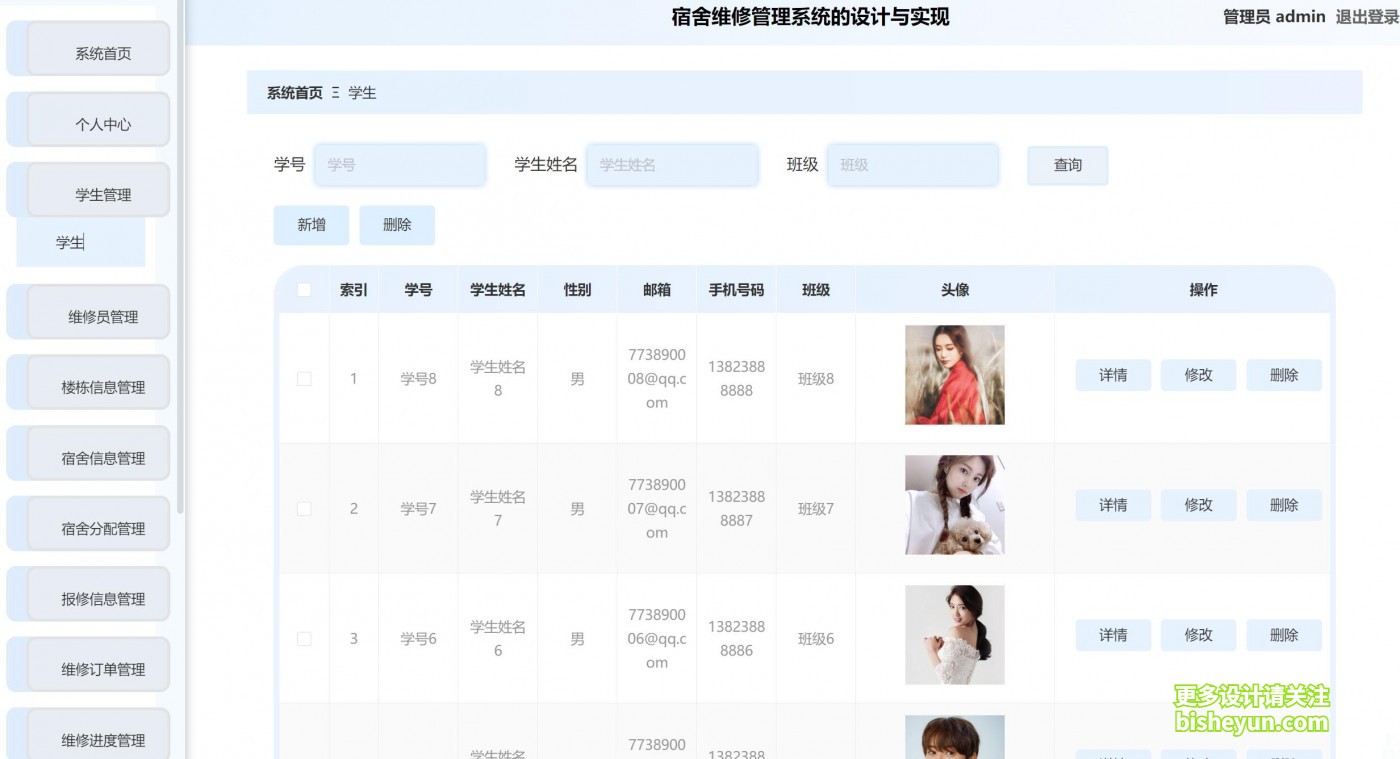The width and height of the screenshot is (1400, 759).
Task: Click the 手机号码 column header
Action: 736,290
